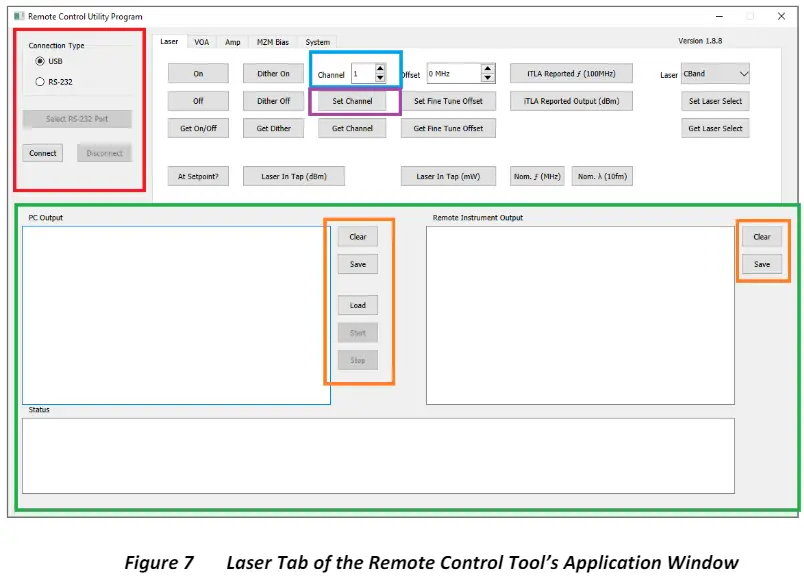
Task: Click the Nom. f (MHz) button
Action: click(x=537, y=176)
